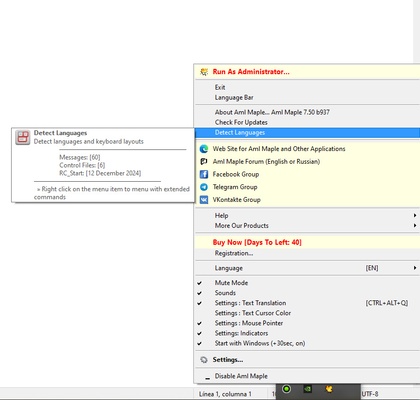Click the NVIDIA tray icon
Image resolution: width=420 pixels, height=400 pixels.
coord(307,389)
